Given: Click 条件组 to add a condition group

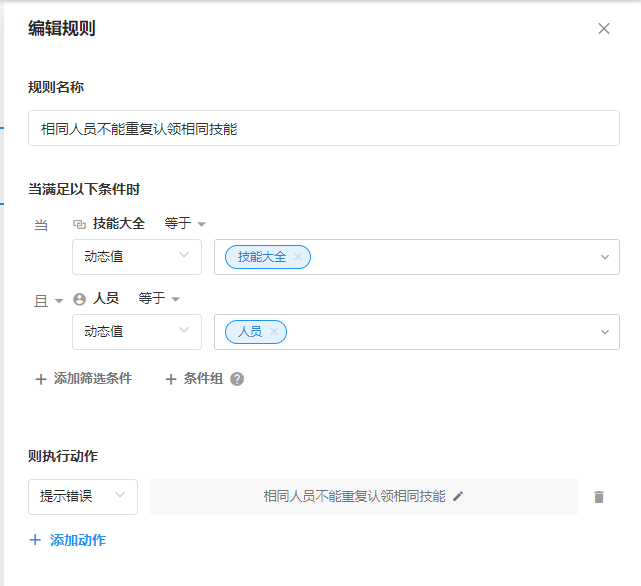Looking at the screenshot, I should (194, 379).
